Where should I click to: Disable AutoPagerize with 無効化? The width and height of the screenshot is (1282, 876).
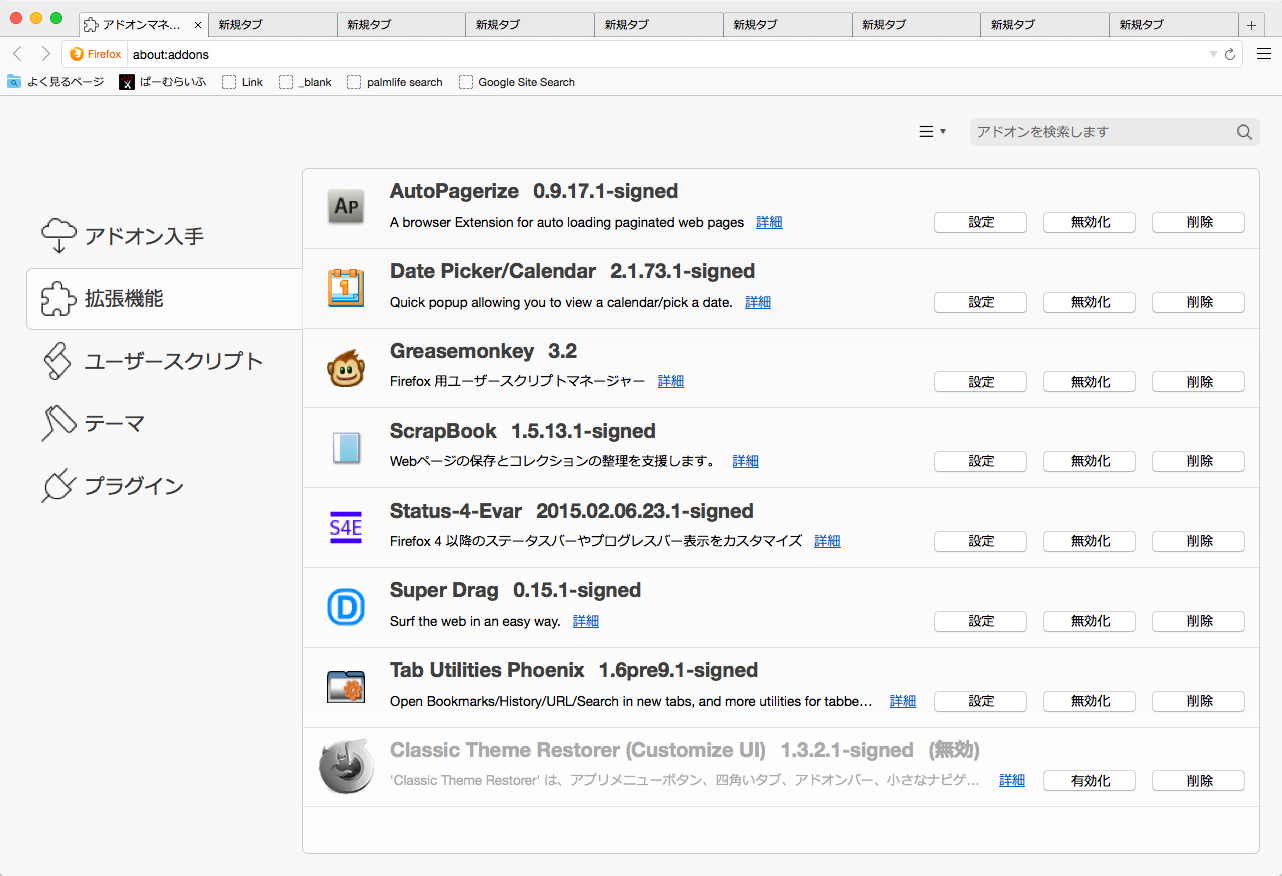coord(1089,222)
